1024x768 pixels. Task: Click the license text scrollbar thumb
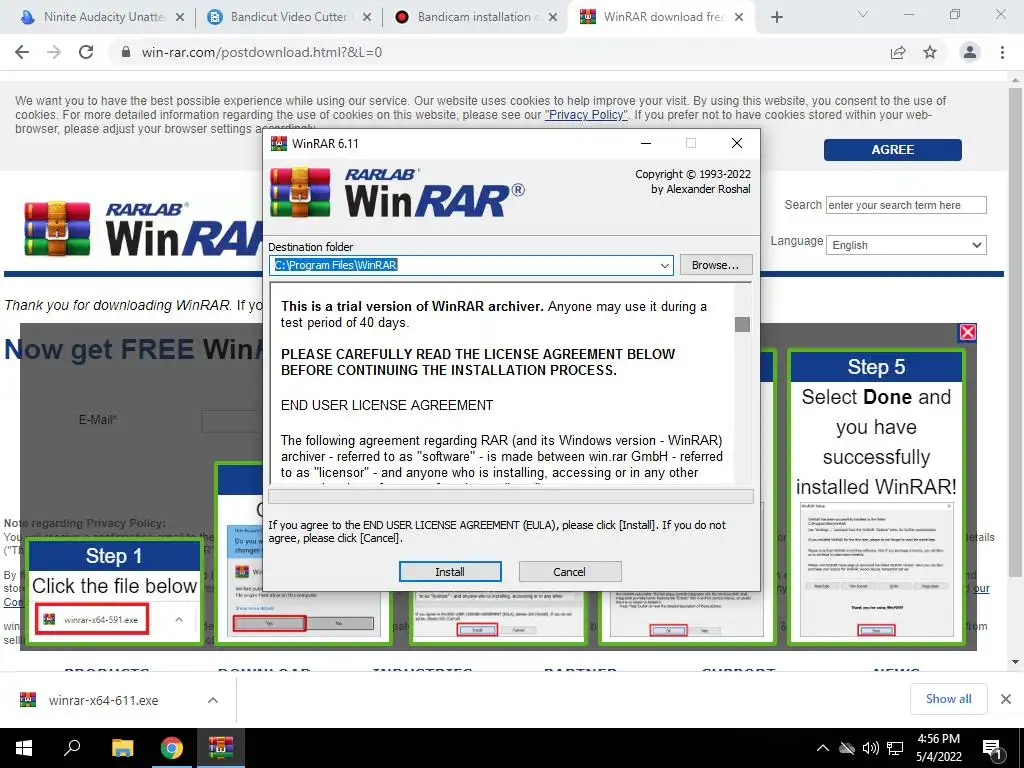coord(743,324)
